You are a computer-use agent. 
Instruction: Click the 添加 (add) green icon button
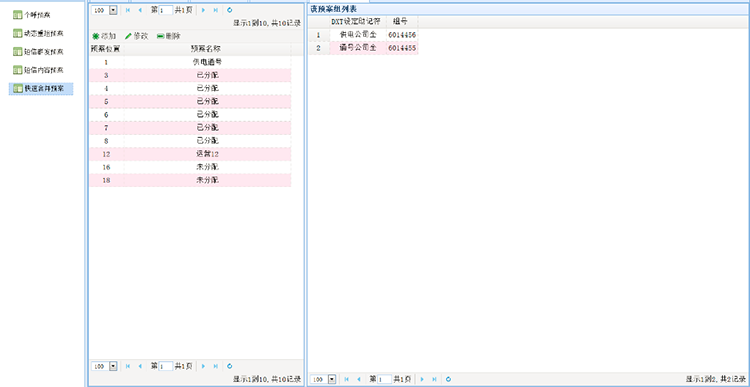(103, 36)
